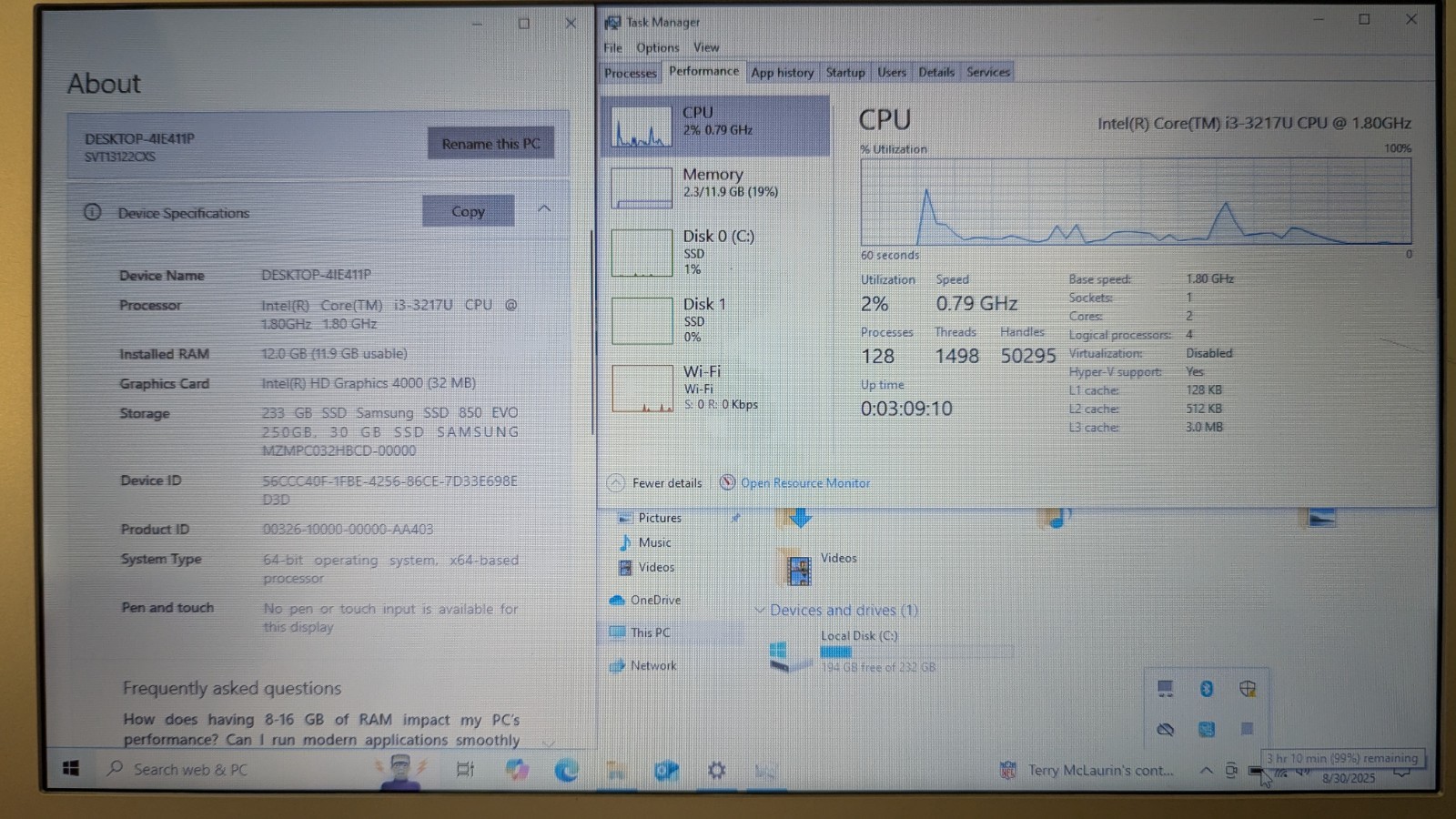Select Disk 0 (C:) in performance list
This screenshot has height=819, width=1456.
tap(715, 251)
